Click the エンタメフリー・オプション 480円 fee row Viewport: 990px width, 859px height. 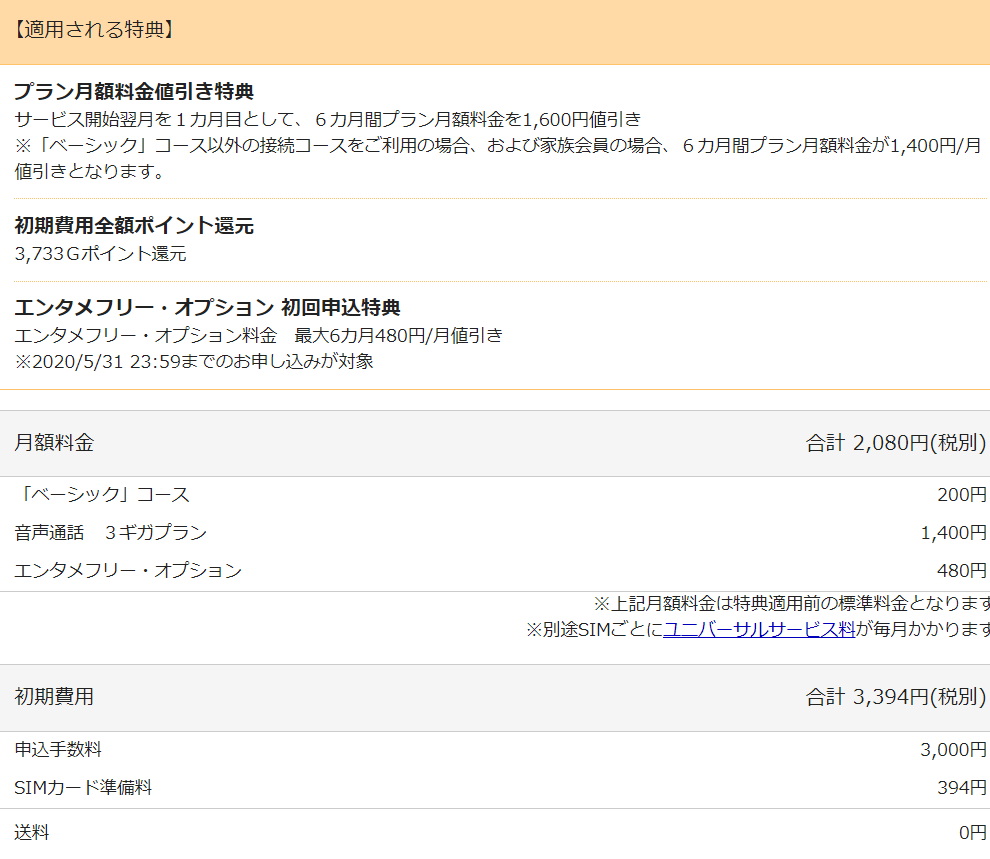click(495, 571)
